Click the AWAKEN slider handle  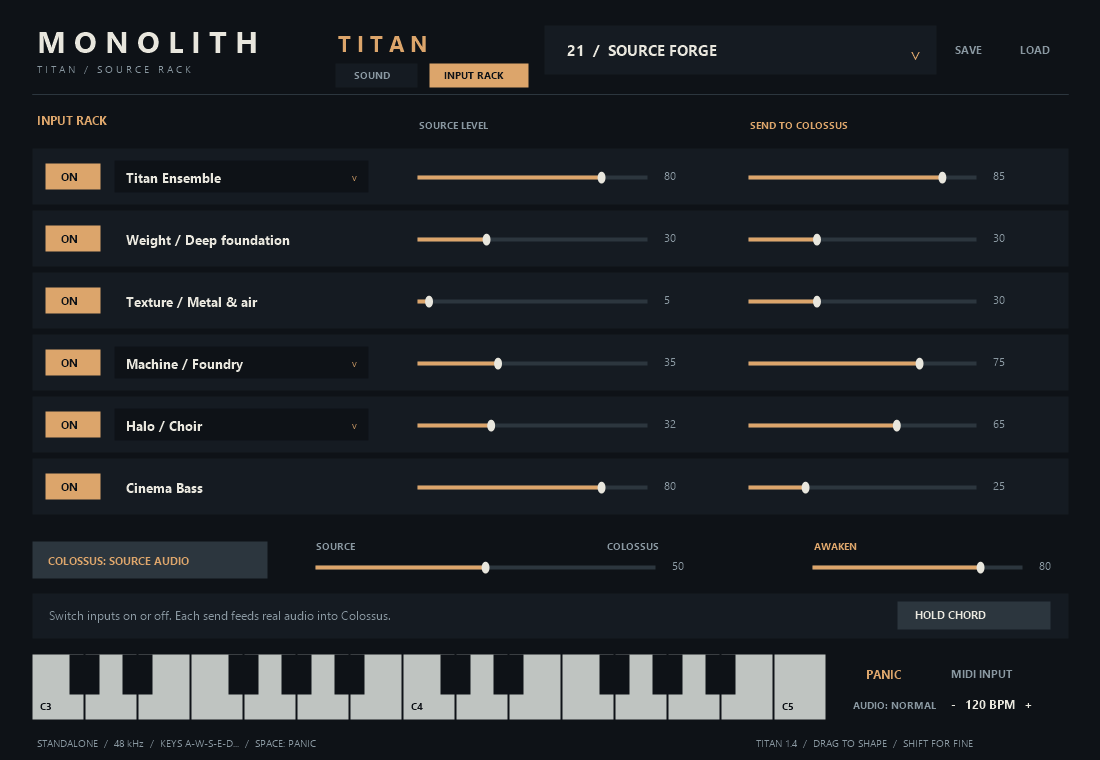[x=980, y=568]
